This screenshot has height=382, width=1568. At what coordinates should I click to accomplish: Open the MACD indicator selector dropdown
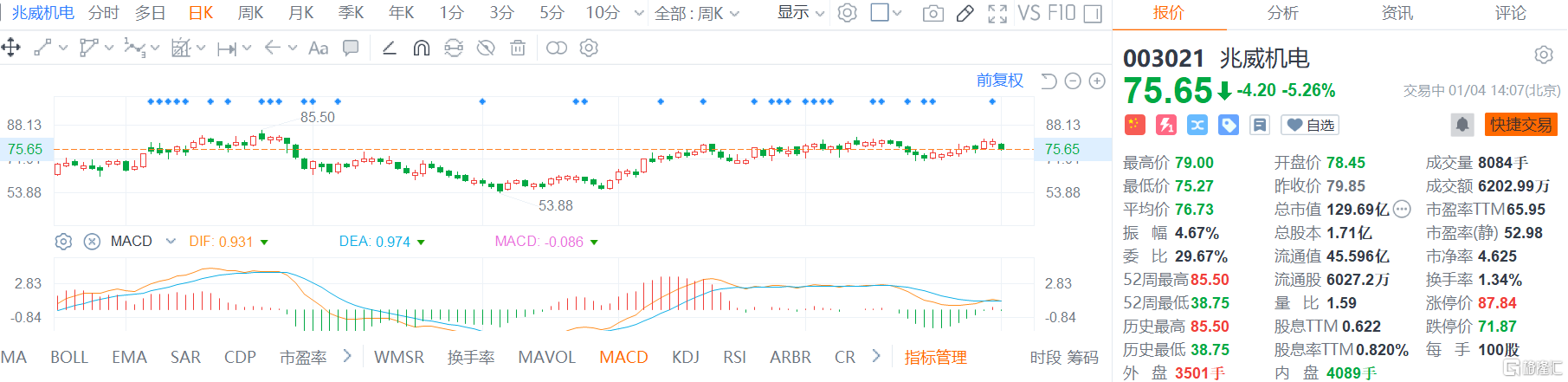(171, 241)
